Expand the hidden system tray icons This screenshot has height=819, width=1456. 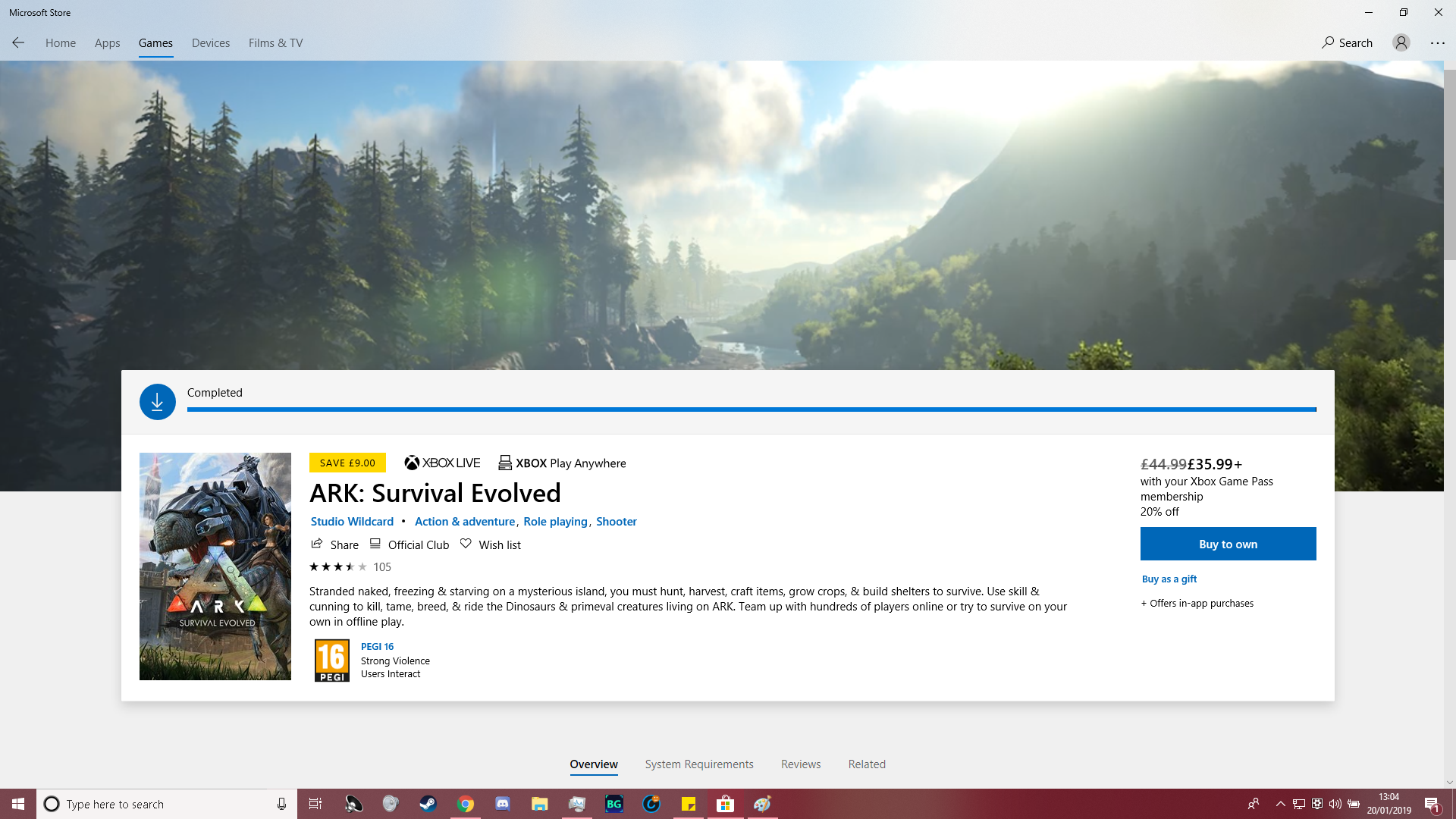pos(1281,804)
